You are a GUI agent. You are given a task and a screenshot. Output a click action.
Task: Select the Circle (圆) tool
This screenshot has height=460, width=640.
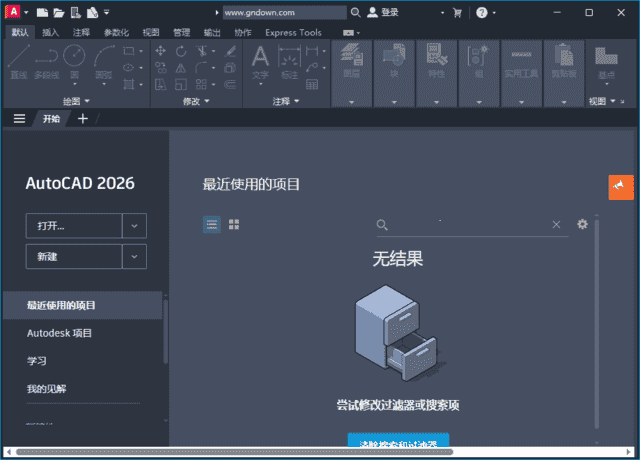point(74,62)
